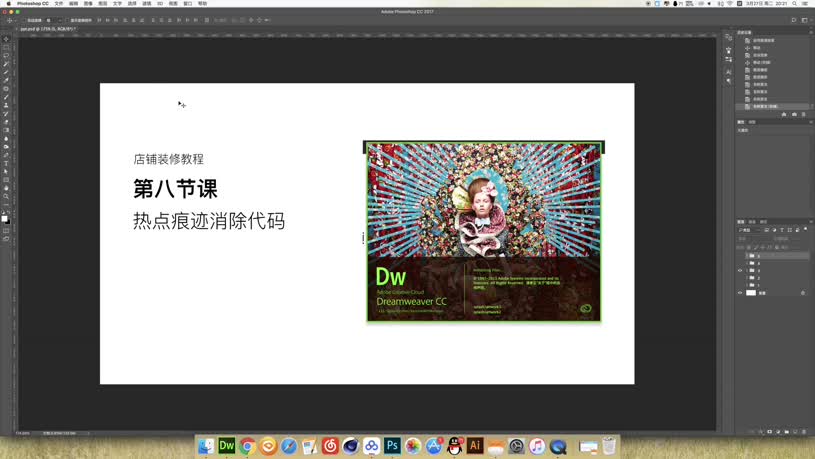Image resolution: width=815 pixels, height=459 pixels.
Task: Select the Crop tool
Action: coord(6,72)
